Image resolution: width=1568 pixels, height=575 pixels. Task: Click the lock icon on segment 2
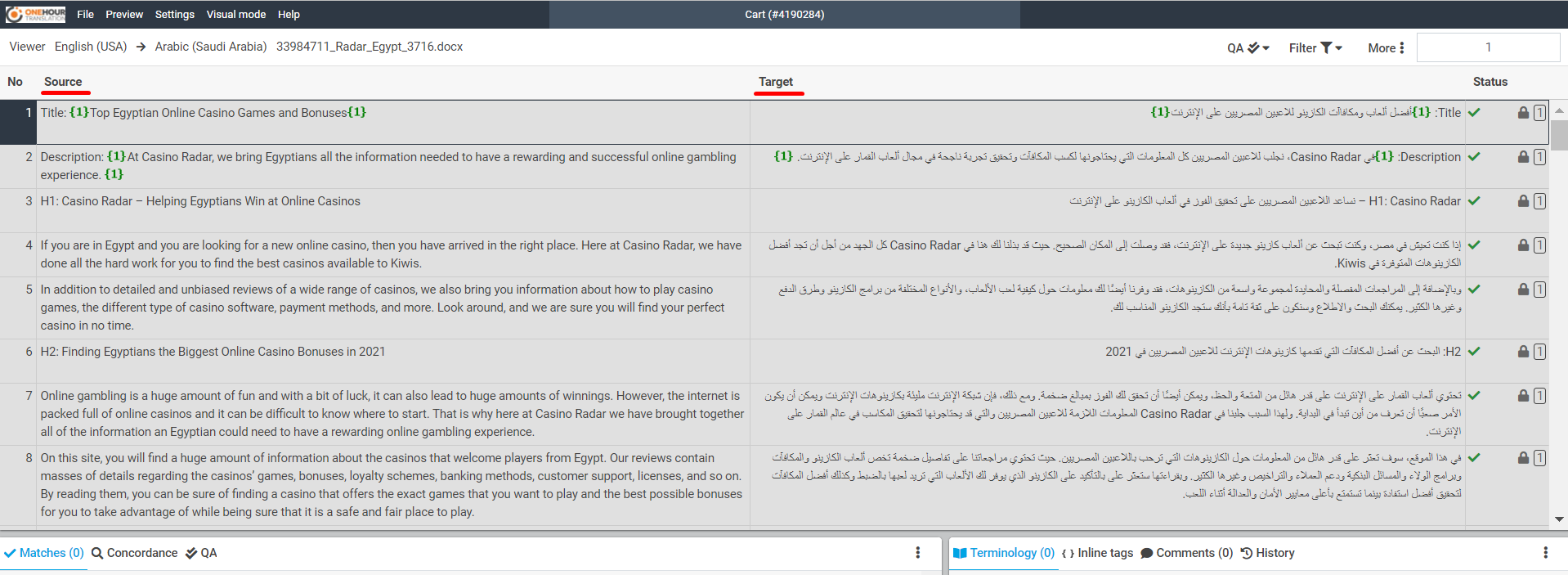point(1523,157)
